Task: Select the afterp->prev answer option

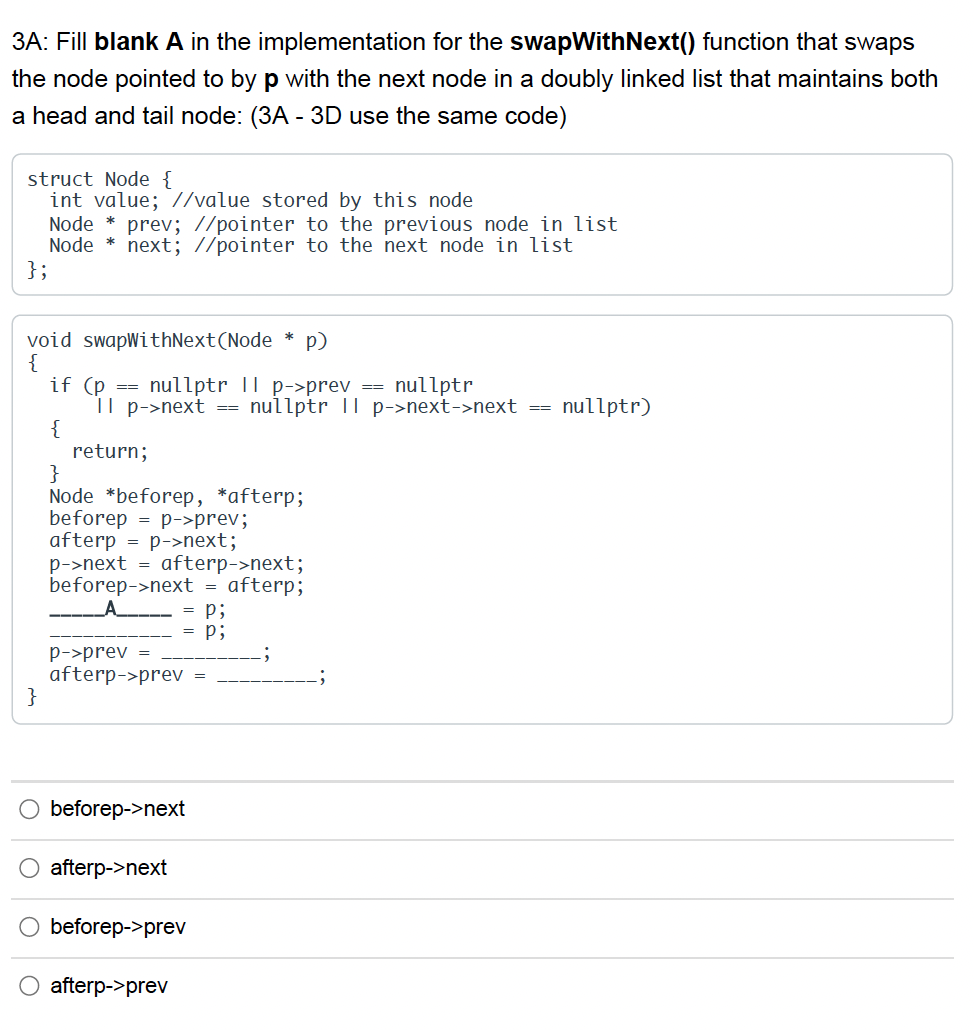Action: click(x=29, y=986)
